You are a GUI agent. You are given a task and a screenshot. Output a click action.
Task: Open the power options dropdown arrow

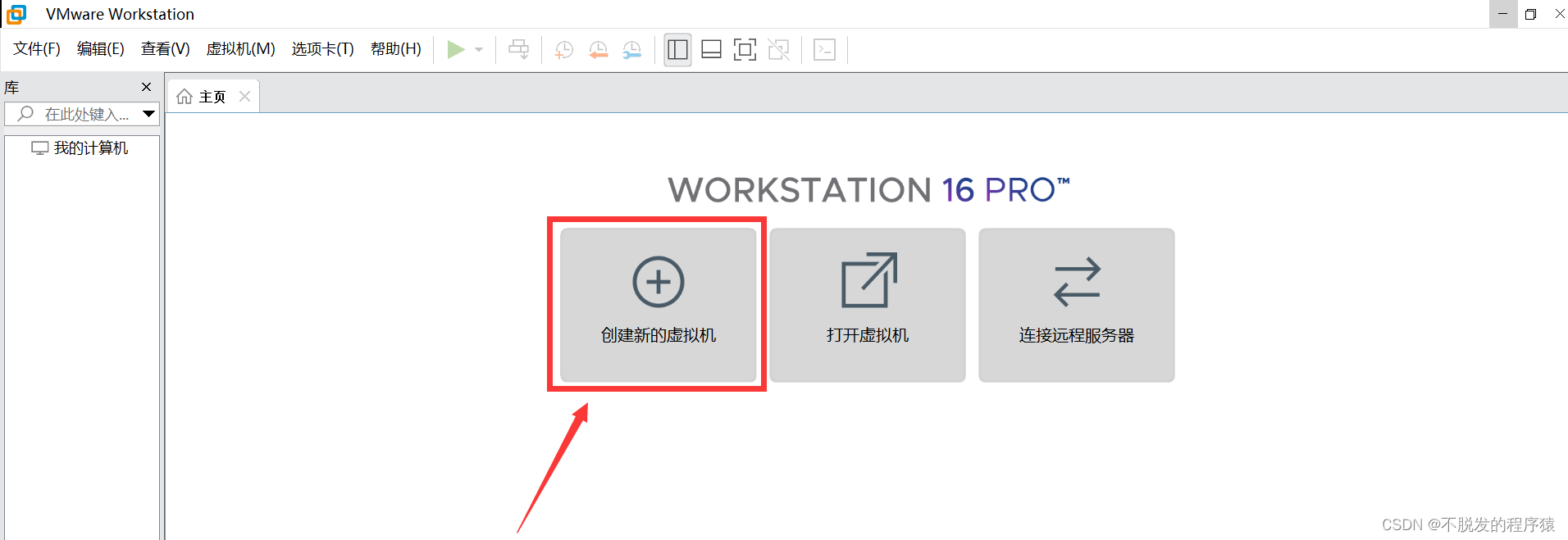tap(479, 50)
